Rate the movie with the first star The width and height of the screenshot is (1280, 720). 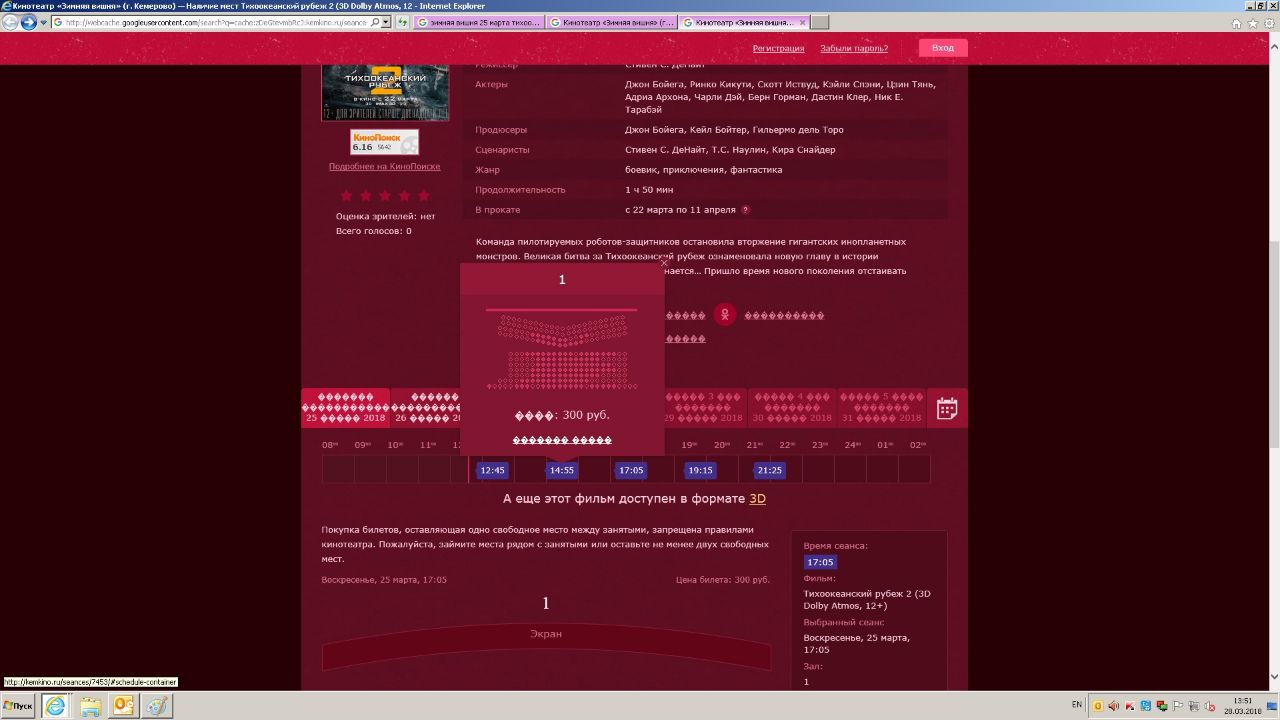(x=347, y=196)
